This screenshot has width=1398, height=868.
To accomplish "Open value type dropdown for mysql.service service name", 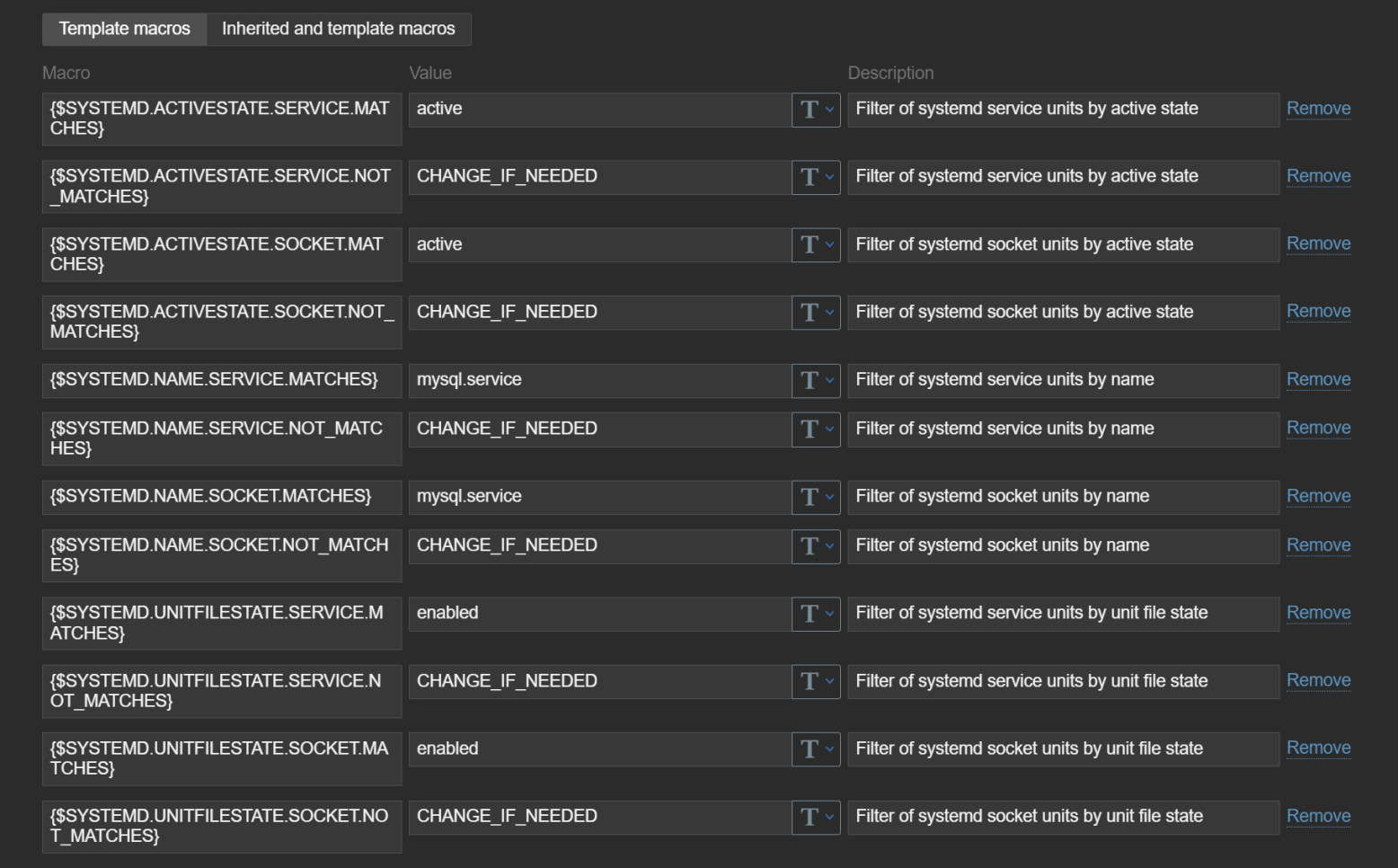I will point(816,380).
